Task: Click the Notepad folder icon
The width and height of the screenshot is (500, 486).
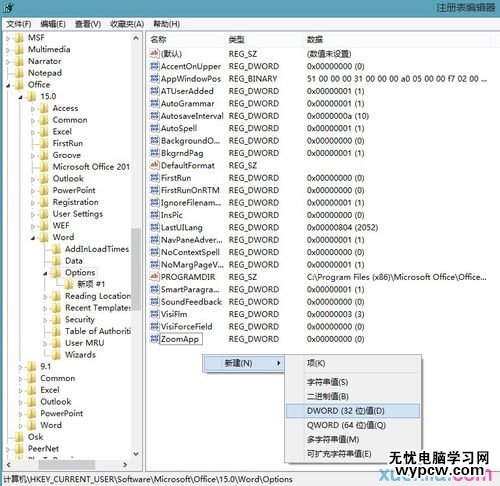Action: (19, 73)
